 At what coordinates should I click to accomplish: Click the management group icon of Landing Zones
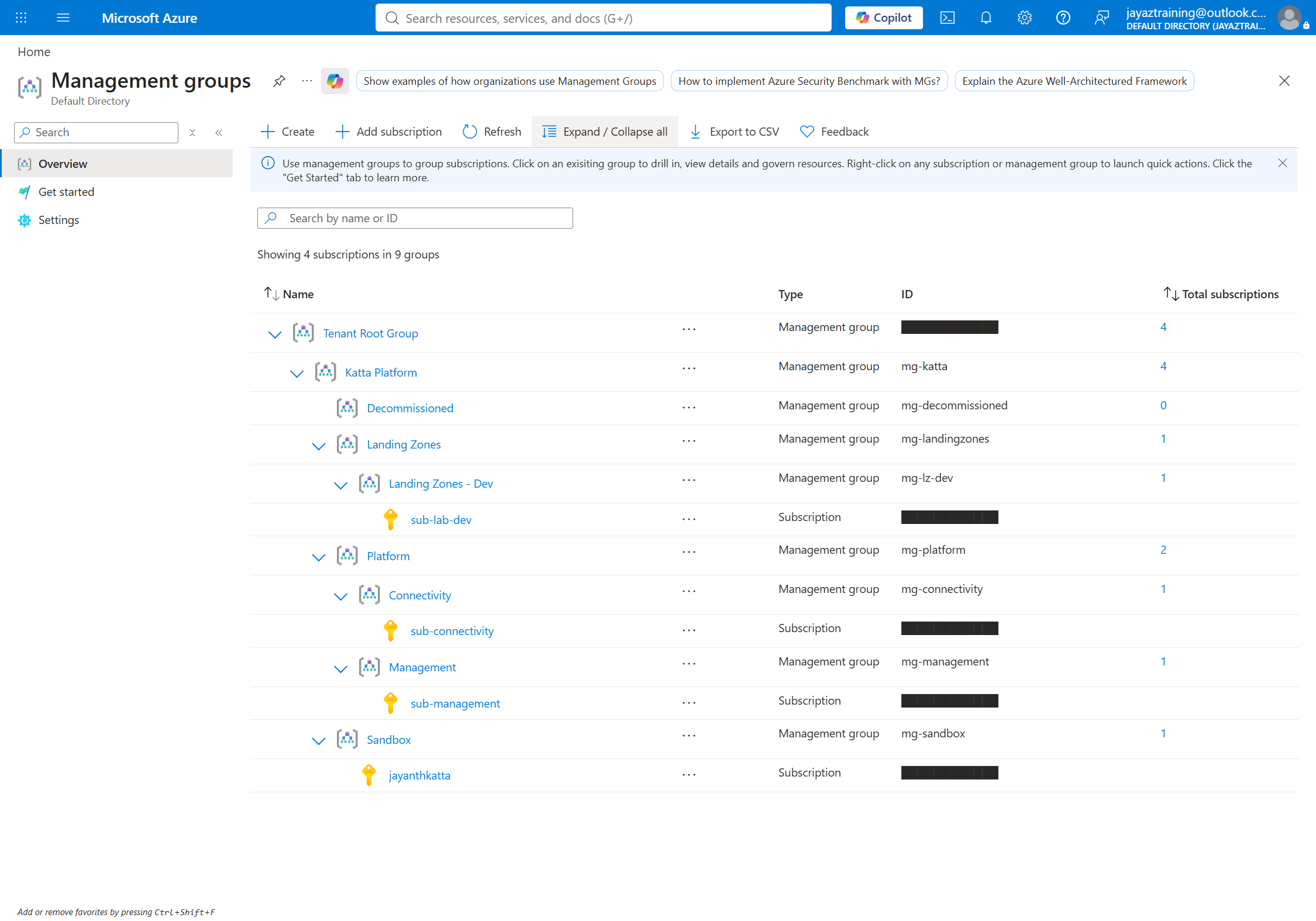pyautogui.click(x=347, y=444)
